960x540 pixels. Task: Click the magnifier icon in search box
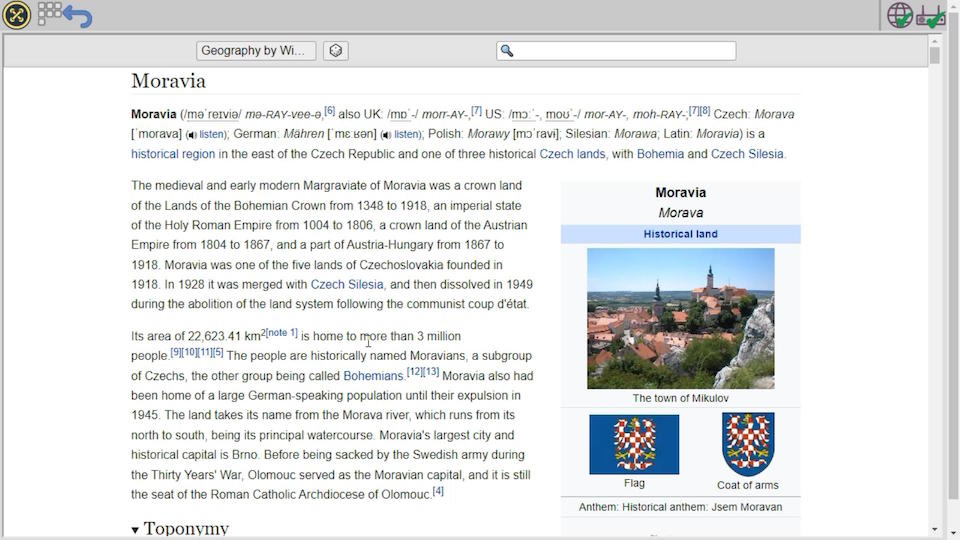coord(507,51)
